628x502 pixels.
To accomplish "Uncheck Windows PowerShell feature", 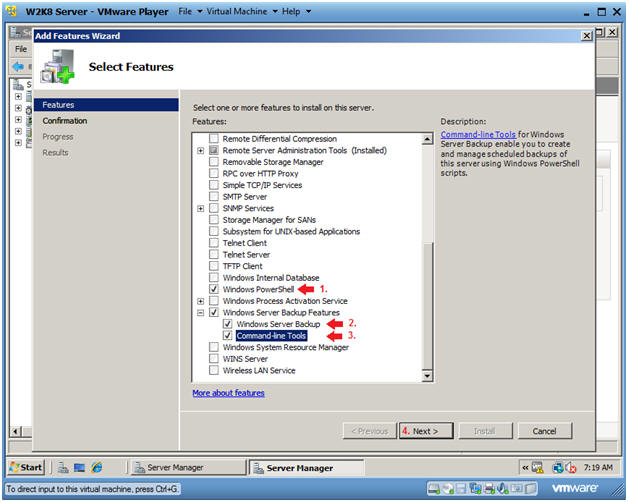I will pos(214,289).
